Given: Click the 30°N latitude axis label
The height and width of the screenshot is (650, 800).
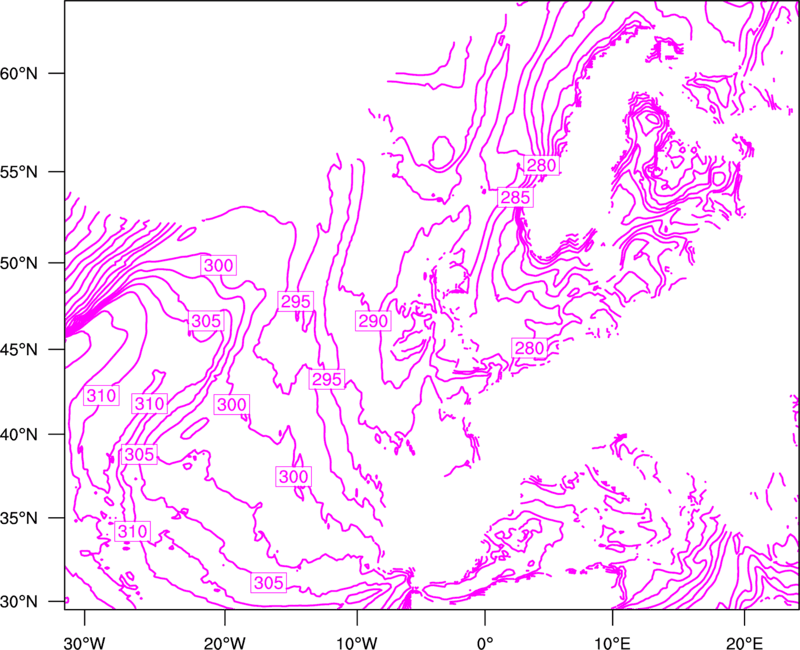Looking at the screenshot, I should tap(19, 602).
